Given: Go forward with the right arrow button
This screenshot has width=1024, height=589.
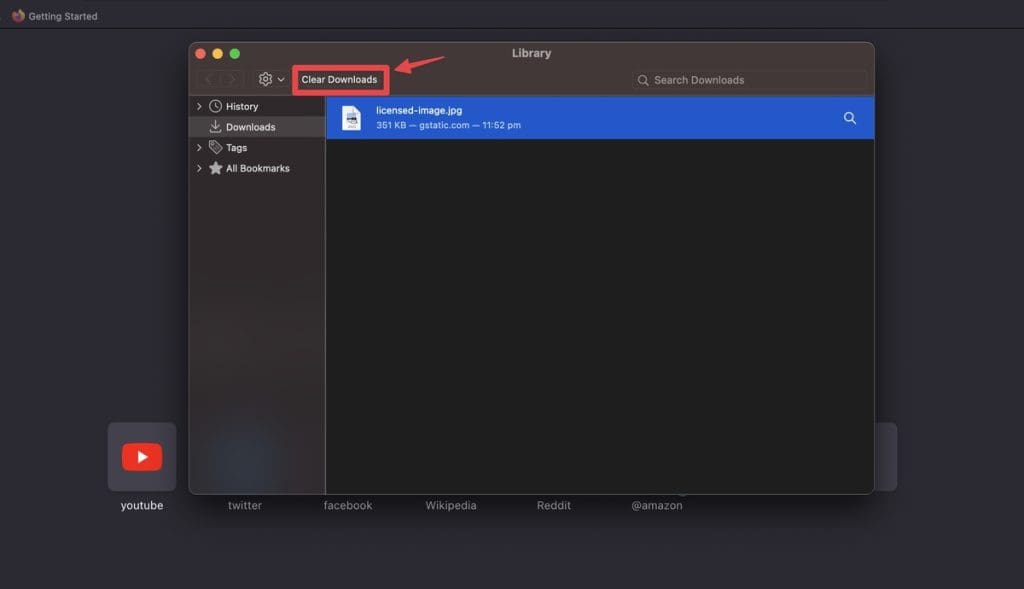Looking at the screenshot, I should [x=230, y=80].
